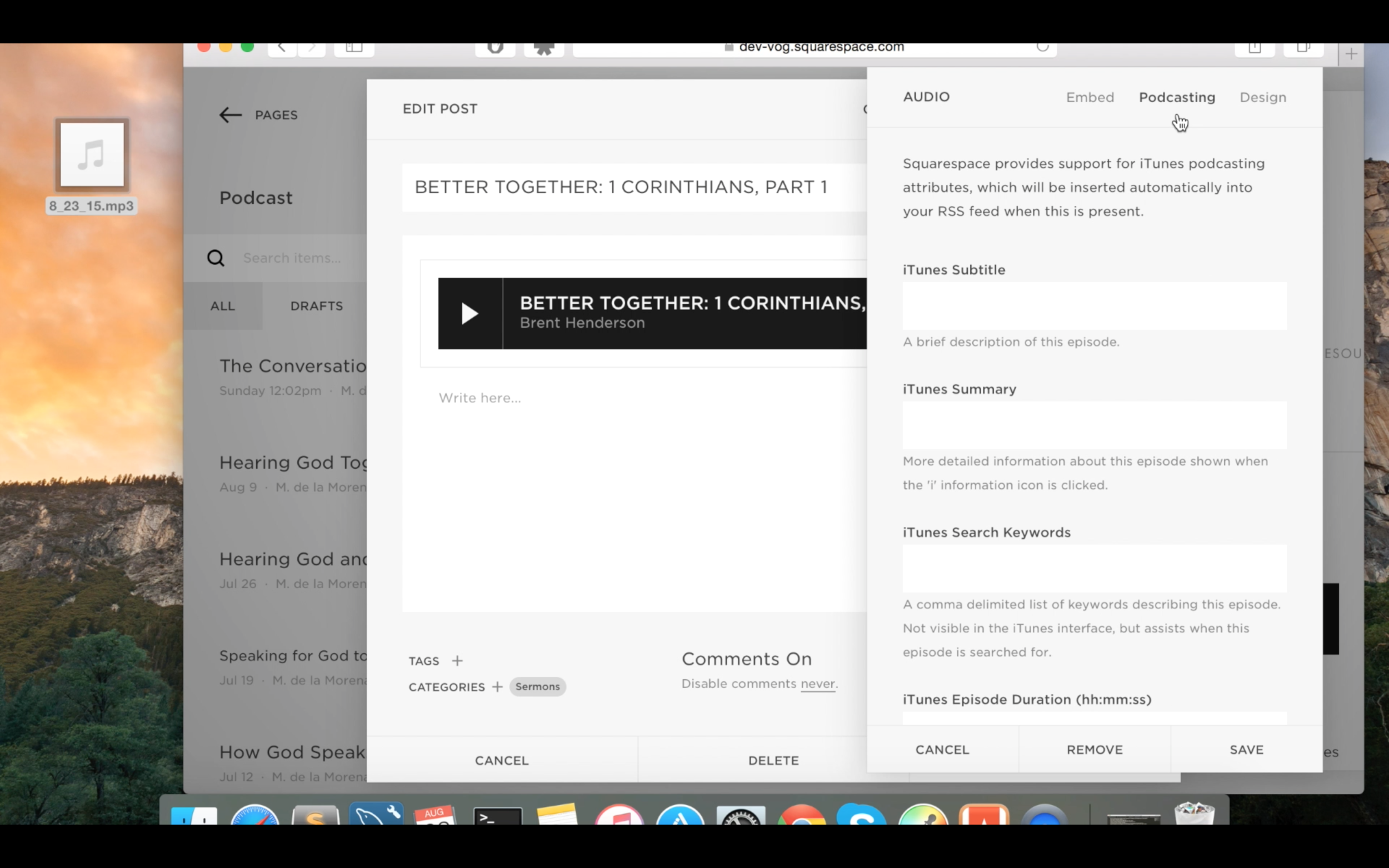This screenshot has height=868, width=1389.
Task: Open System Preferences in the dock
Action: [x=741, y=815]
